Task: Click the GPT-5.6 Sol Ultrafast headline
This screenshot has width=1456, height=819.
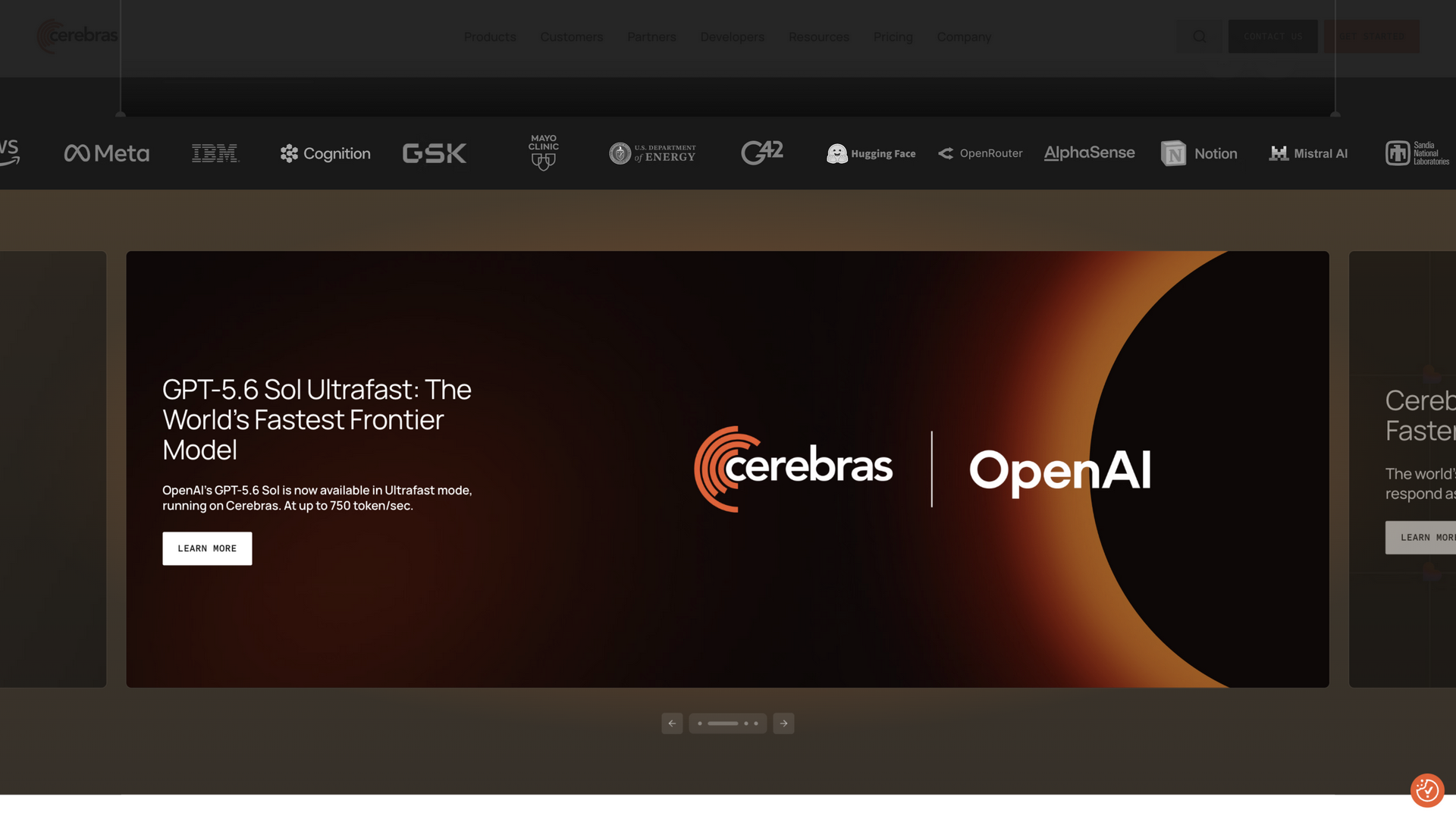Action: tap(317, 419)
